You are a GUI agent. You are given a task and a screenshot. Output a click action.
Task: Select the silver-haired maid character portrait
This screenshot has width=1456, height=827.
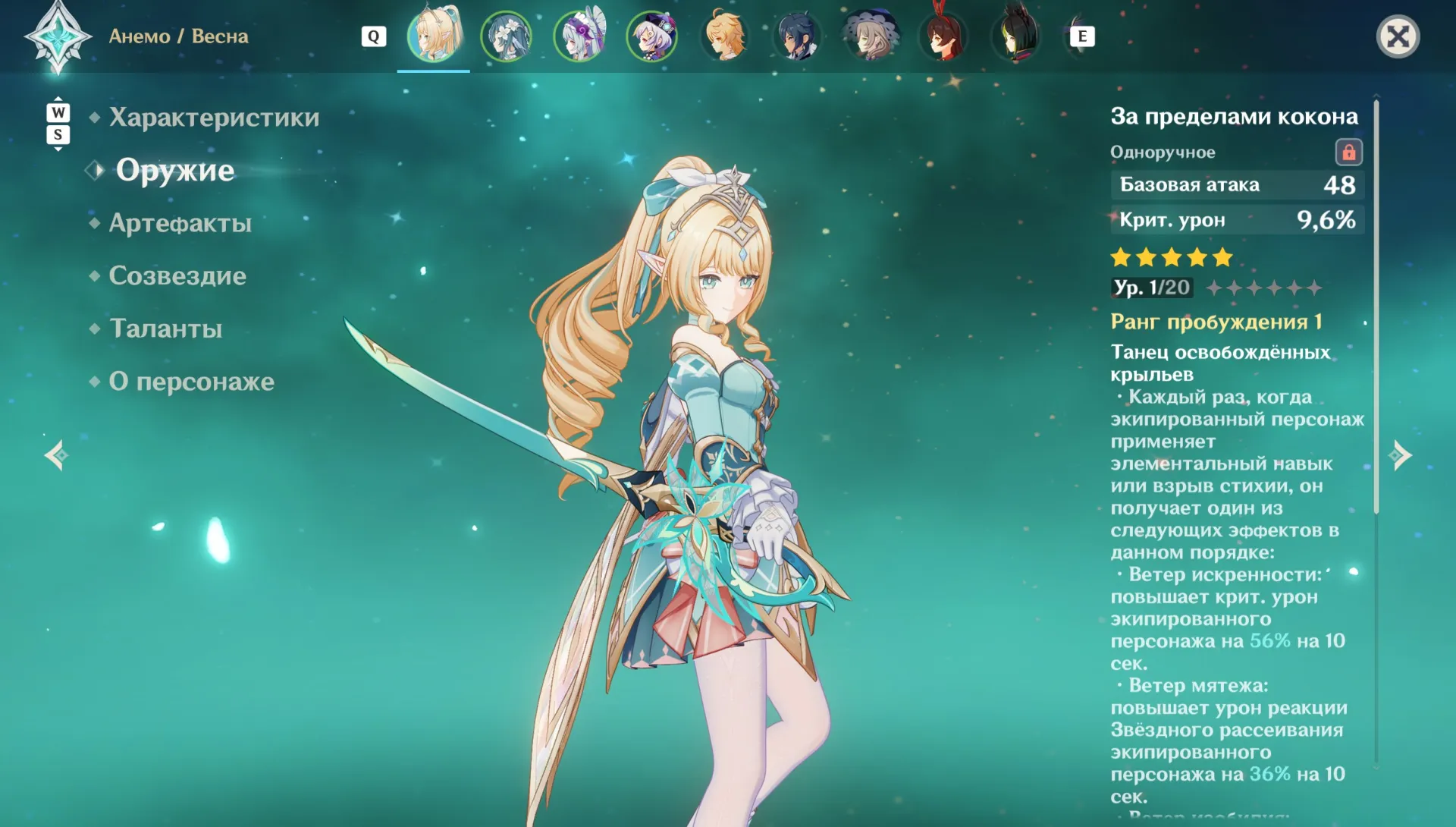pos(579,35)
